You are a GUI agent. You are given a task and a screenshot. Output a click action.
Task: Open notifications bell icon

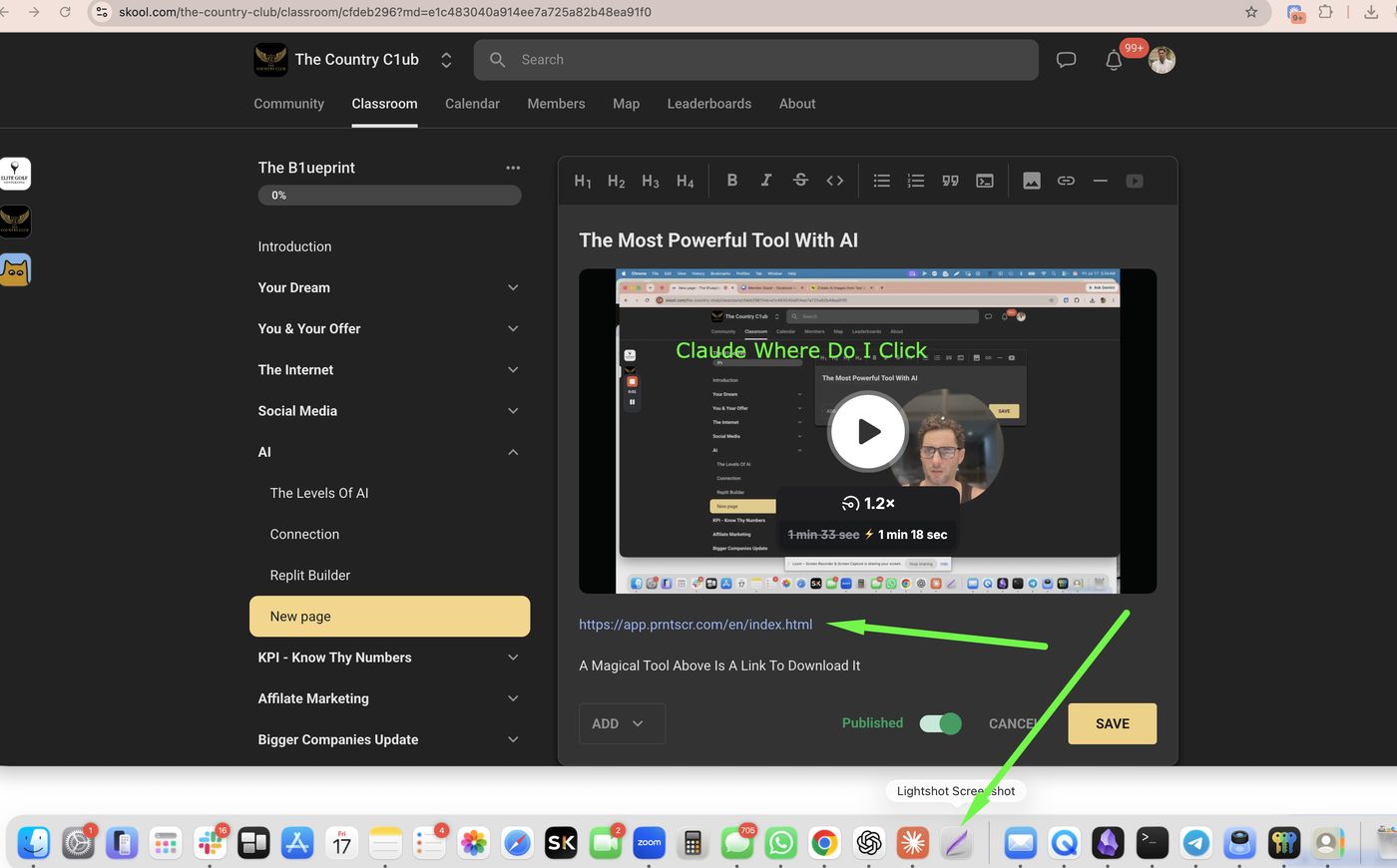tap(1114, 60)
